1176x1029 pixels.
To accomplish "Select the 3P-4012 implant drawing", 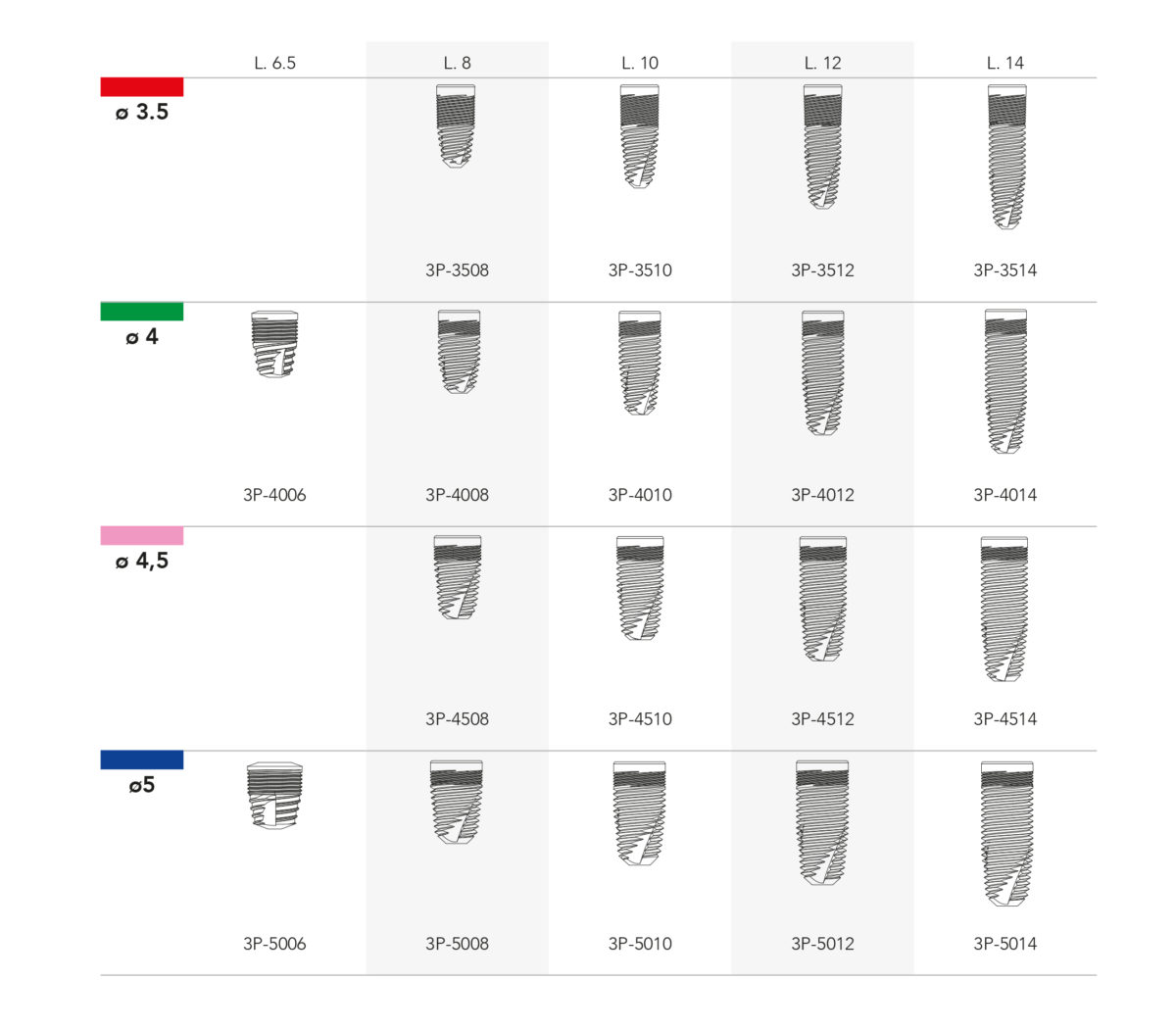I will pyautogui.click(x=822, y=373).
